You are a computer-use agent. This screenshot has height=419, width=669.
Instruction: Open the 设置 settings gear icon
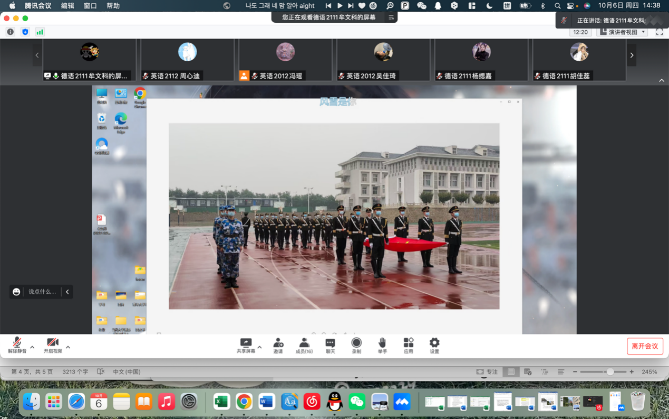pyautogui.click(x=434, y=342)
